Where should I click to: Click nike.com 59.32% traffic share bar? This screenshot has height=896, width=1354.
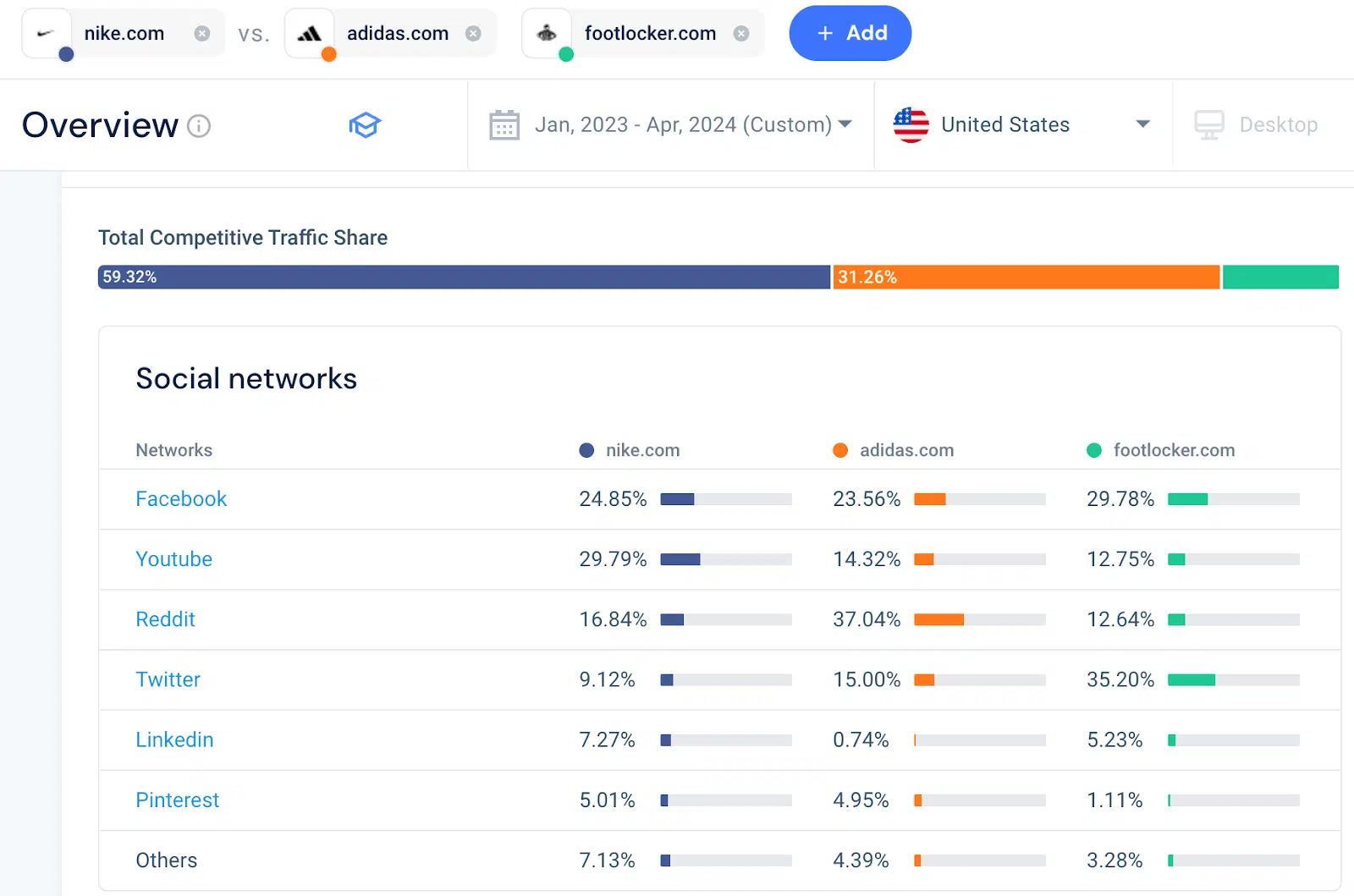point(464,278)
